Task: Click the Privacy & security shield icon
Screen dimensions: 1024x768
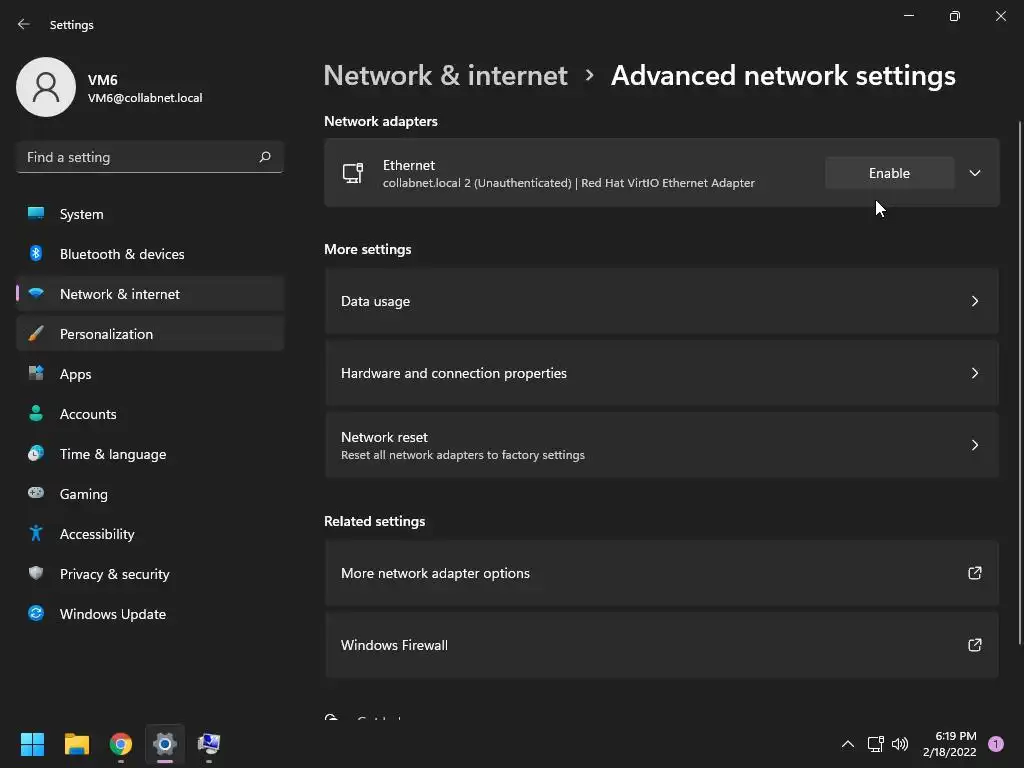Action: (36, 574)
